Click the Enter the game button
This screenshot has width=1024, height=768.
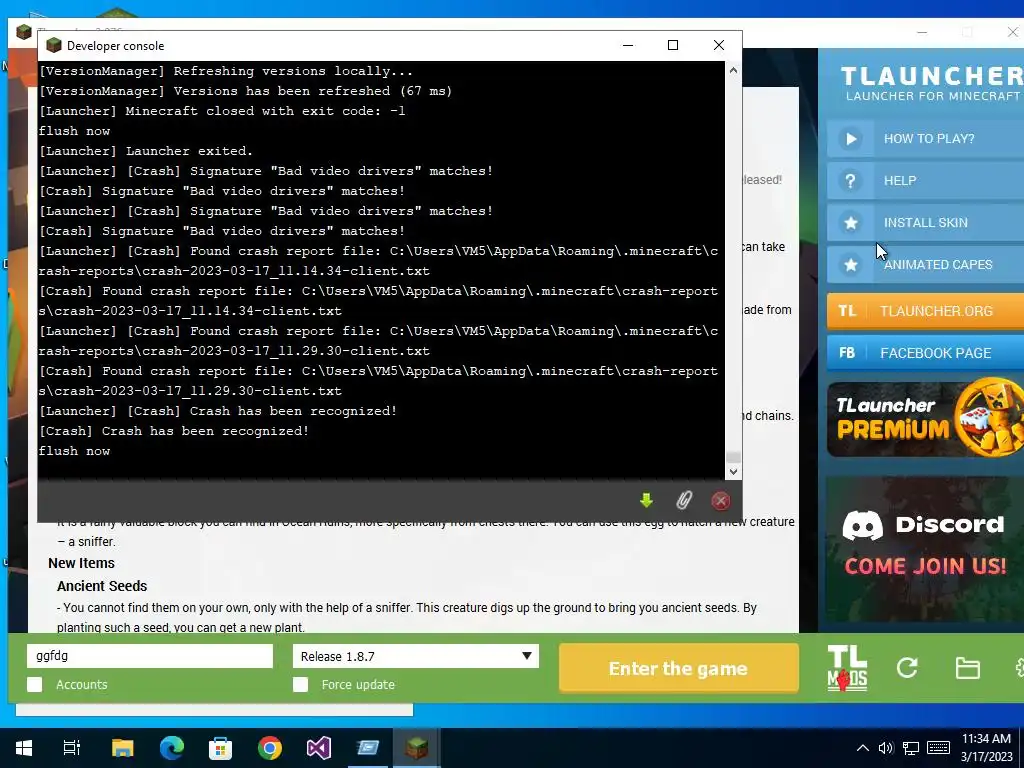pos(679,668)
